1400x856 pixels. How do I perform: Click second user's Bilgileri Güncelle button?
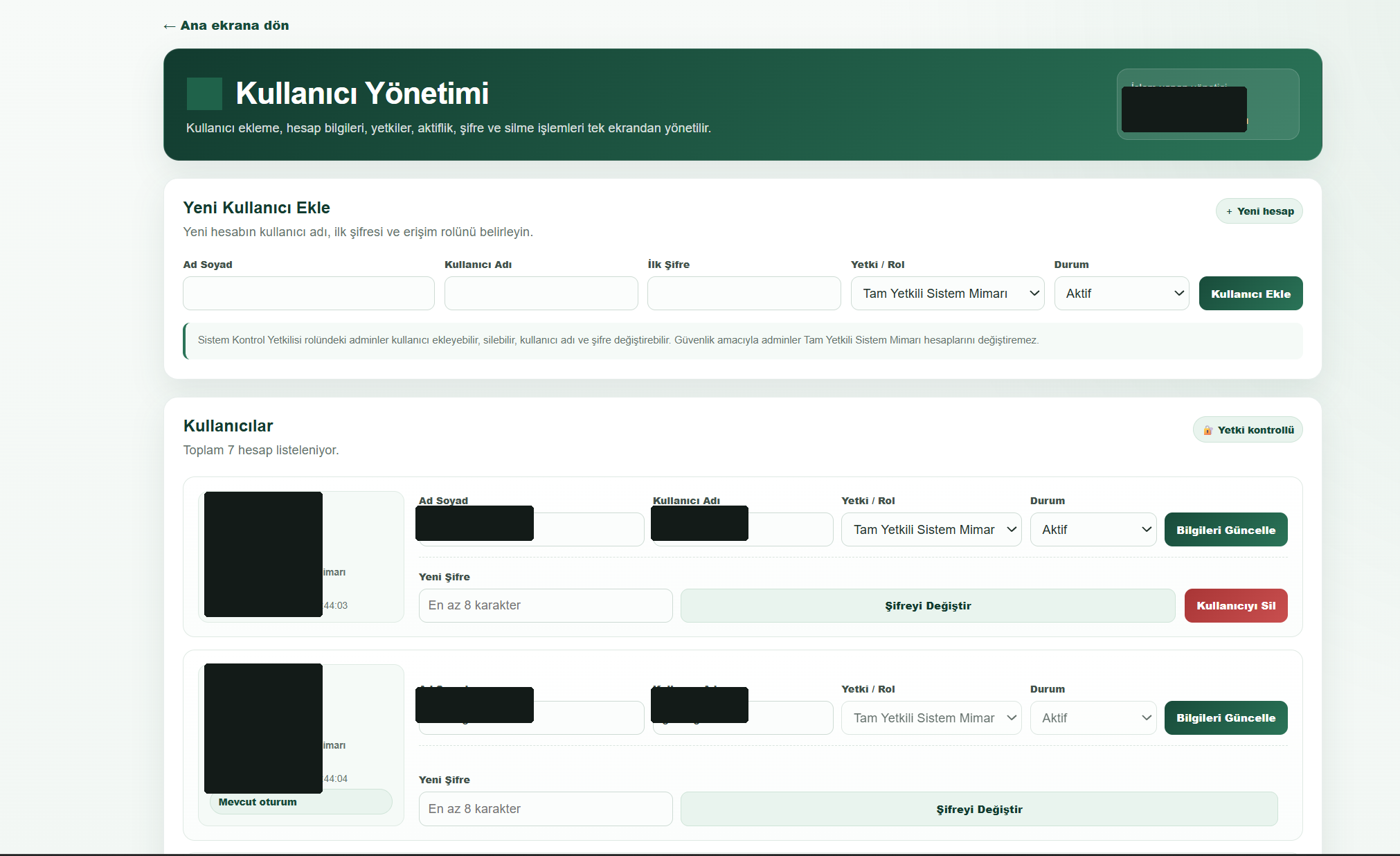(x=1226, y=718)
